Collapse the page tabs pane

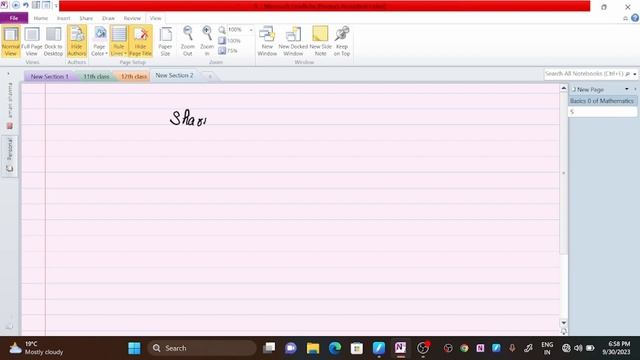point(635,89)
